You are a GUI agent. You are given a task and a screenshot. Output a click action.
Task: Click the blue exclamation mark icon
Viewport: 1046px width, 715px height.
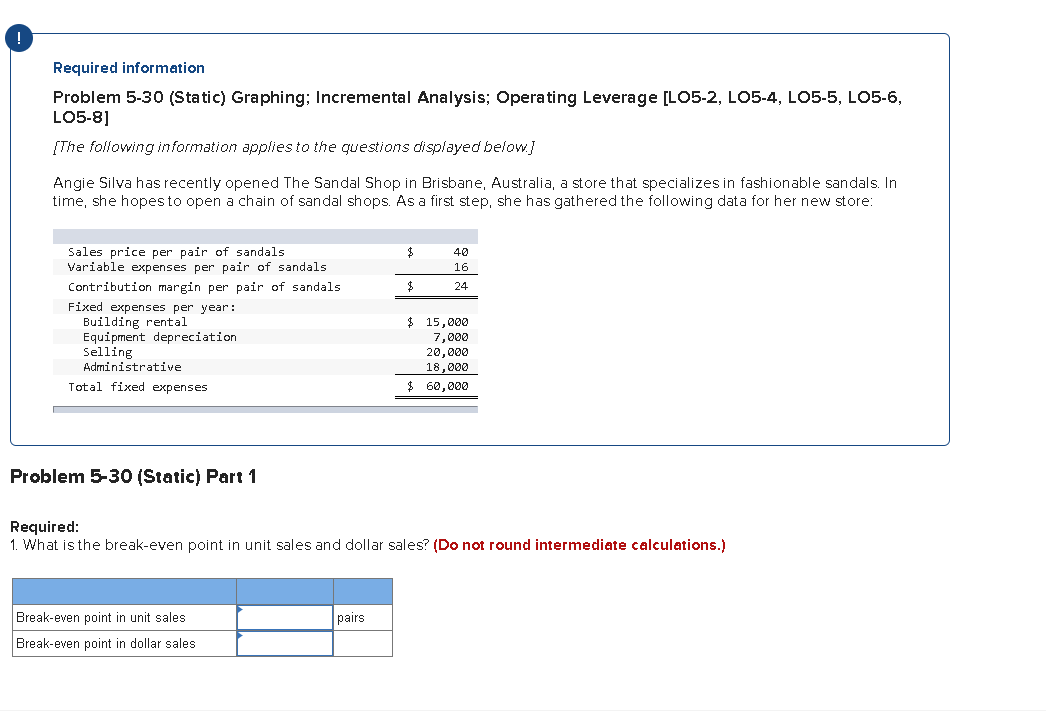point(18,37)
